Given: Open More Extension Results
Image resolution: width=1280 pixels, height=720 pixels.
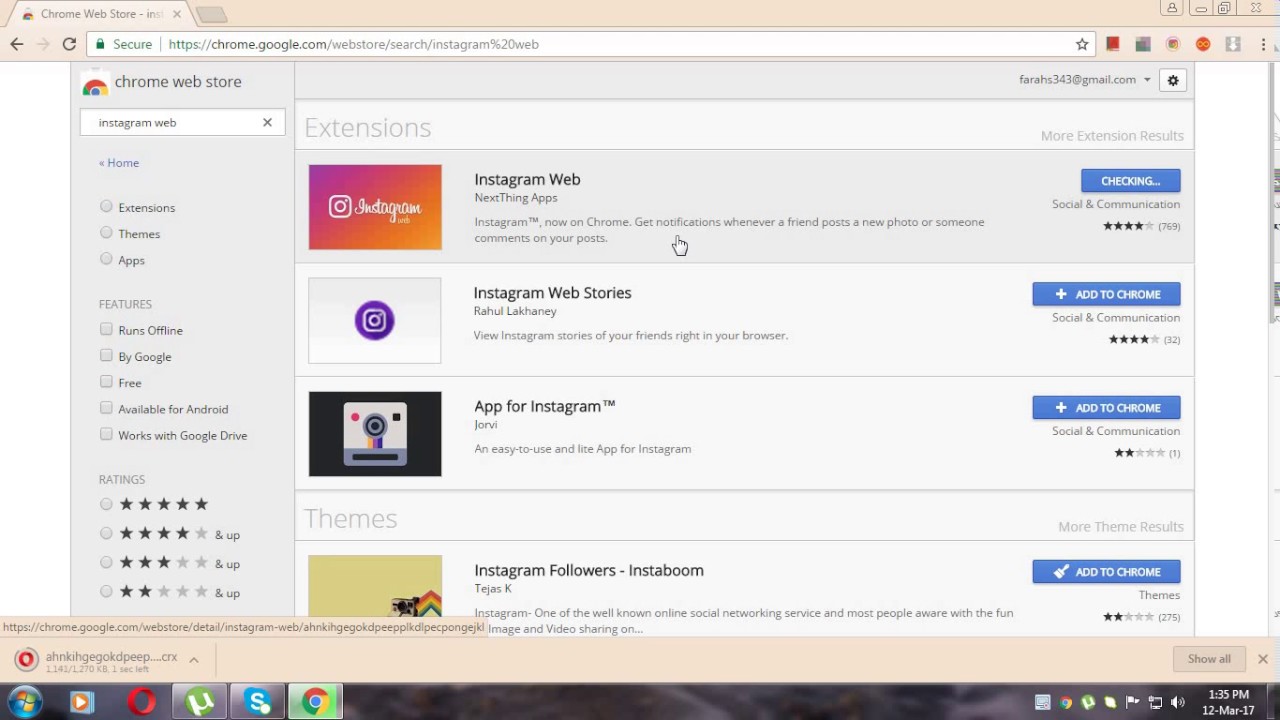Looking at the screenshot, I should (x=1112, y=136).
